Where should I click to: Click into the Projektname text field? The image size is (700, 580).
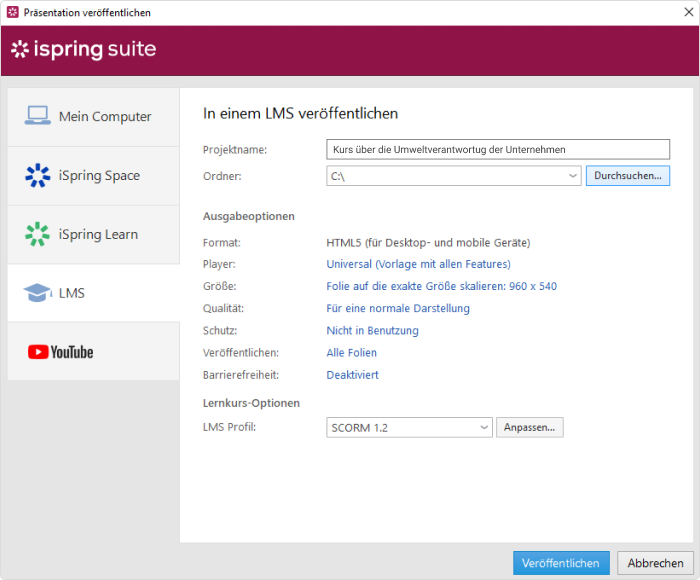click(x=498, y=149)
